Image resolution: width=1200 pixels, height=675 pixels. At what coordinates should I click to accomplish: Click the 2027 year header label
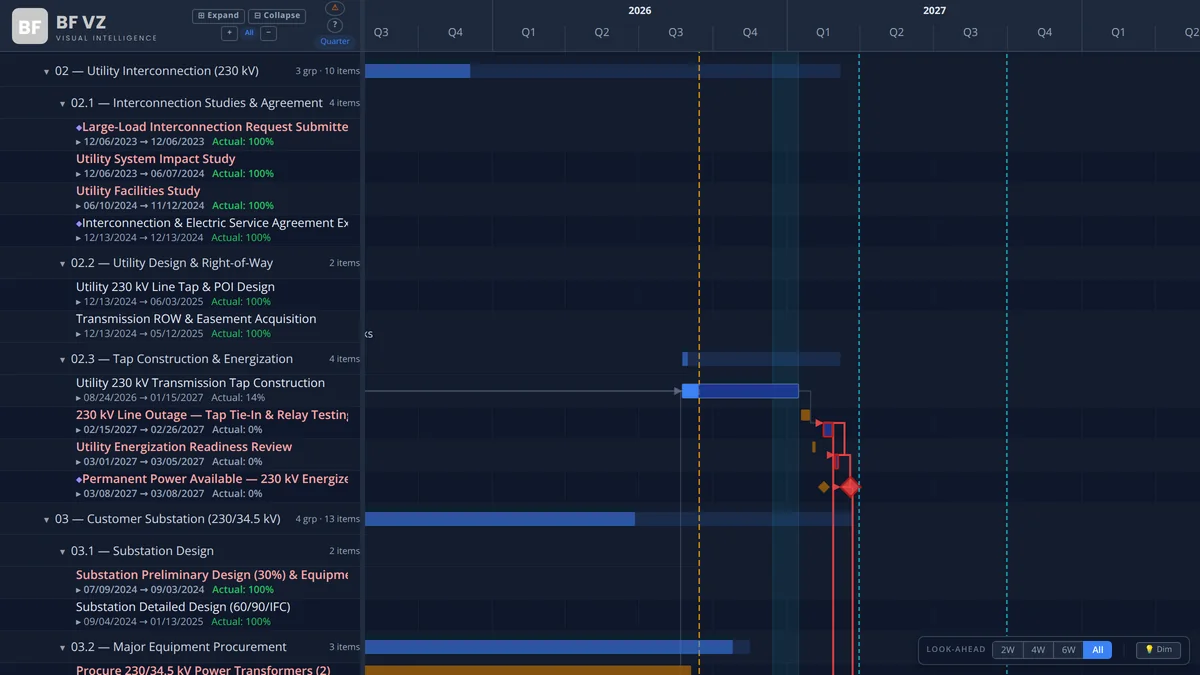click(x=934, y=10)
